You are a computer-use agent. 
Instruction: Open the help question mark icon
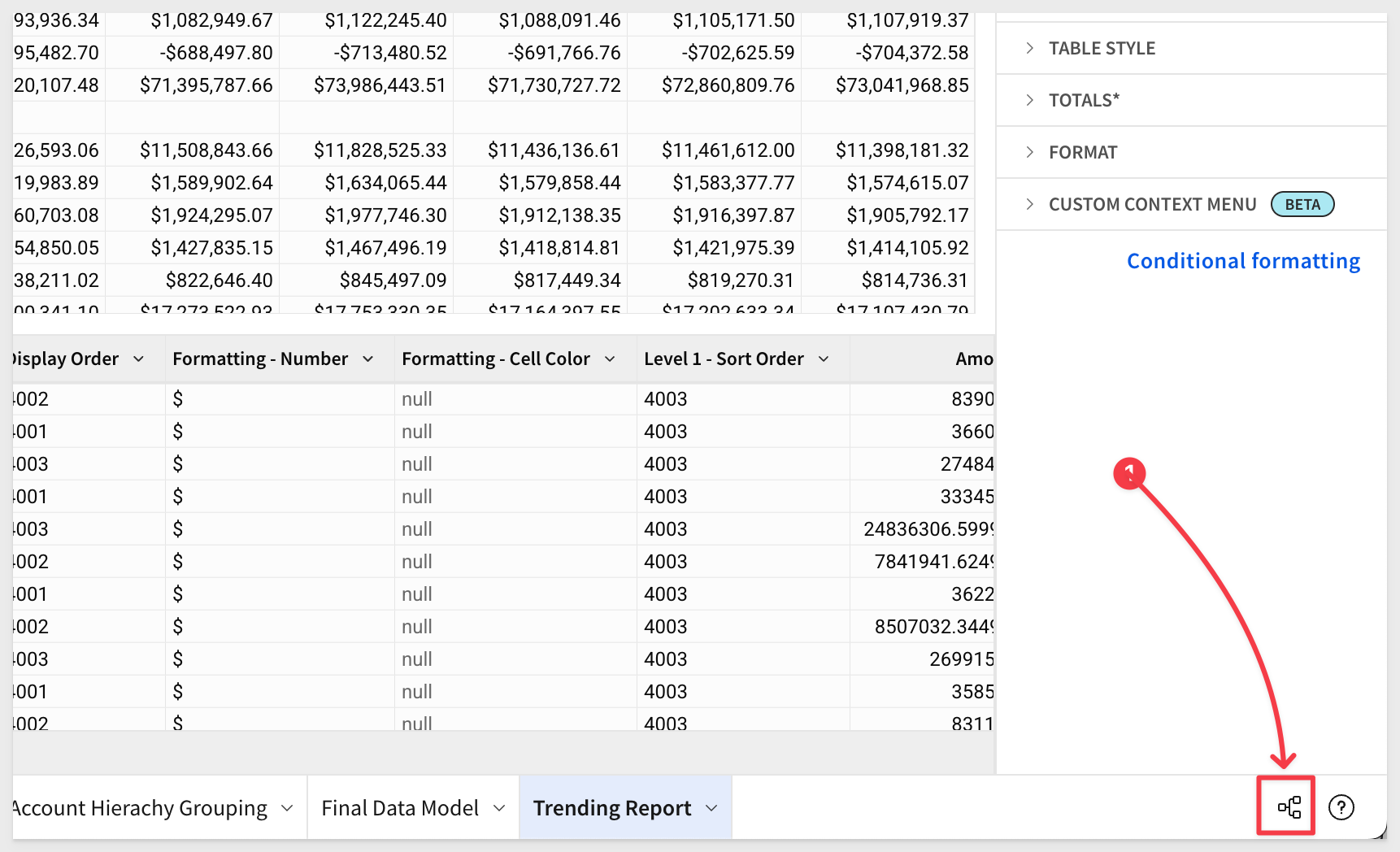pyautogui.click(x=1341, y=807)
